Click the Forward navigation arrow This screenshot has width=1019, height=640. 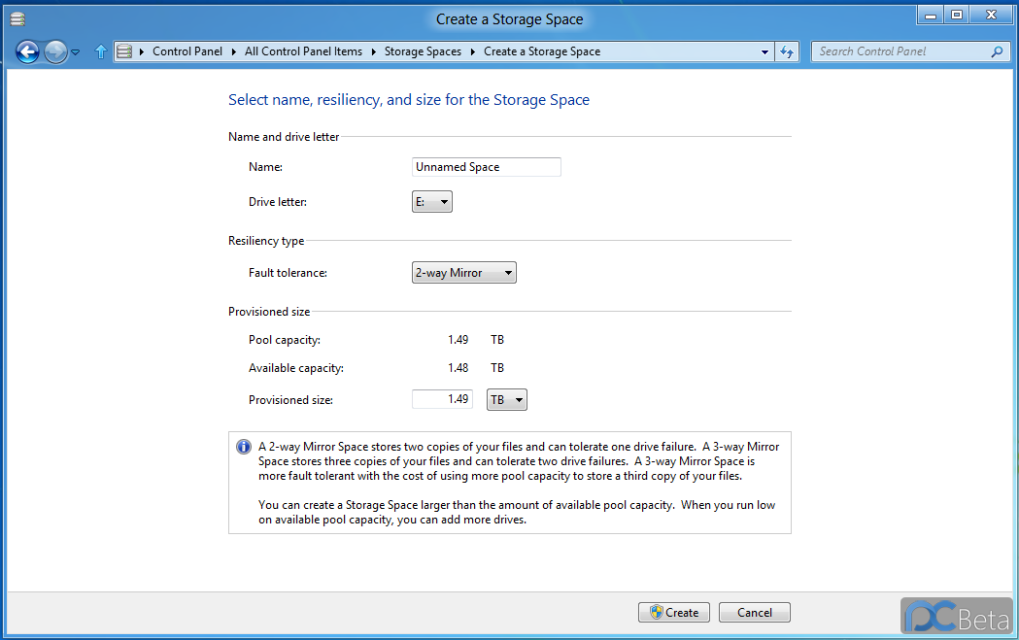click(x=56, y=52)
